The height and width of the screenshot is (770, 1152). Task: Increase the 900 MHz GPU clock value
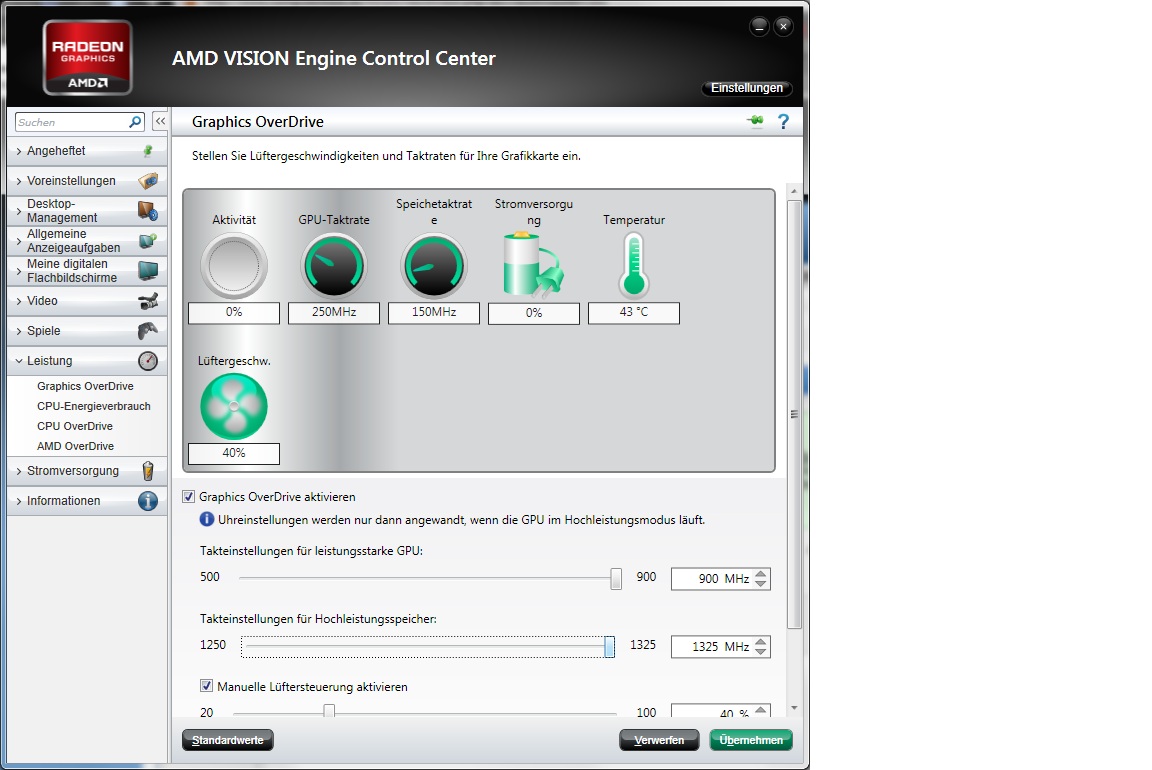[761, 574]
